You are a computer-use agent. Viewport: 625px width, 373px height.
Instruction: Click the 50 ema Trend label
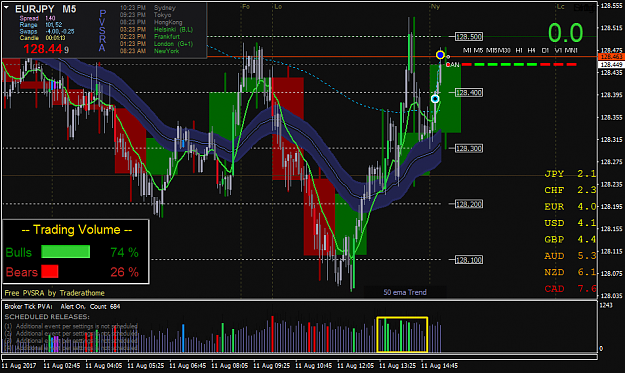point(405,292)
